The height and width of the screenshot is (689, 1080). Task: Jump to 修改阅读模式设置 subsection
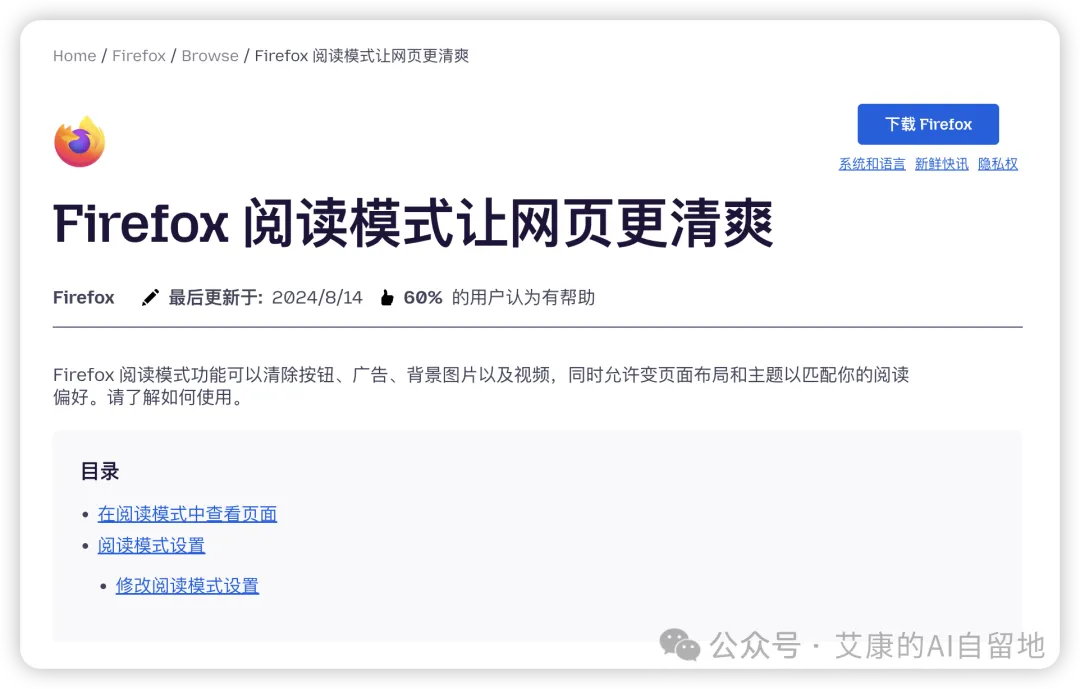point(187,586)
